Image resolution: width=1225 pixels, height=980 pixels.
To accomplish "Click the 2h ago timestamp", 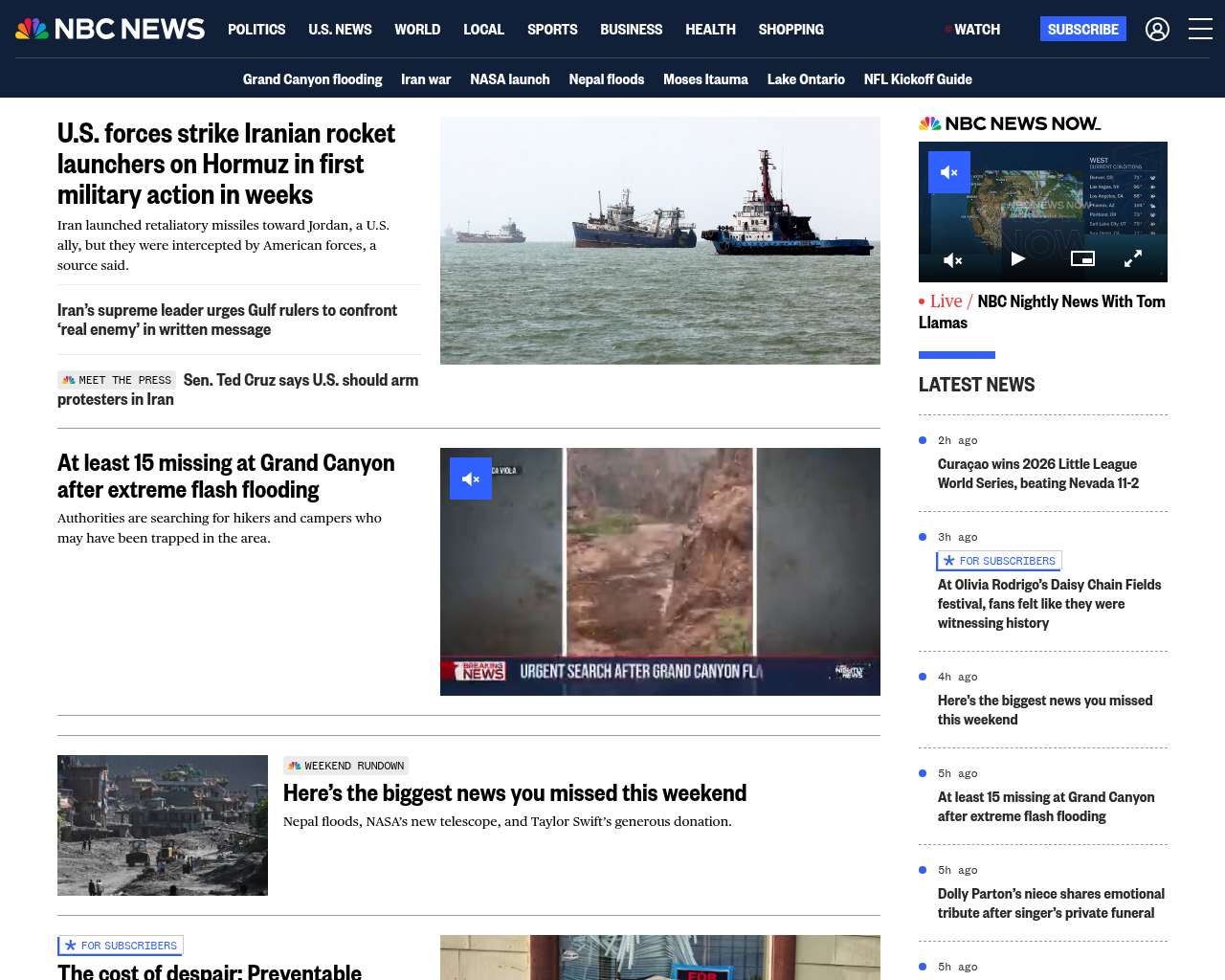I will point(957,440).
